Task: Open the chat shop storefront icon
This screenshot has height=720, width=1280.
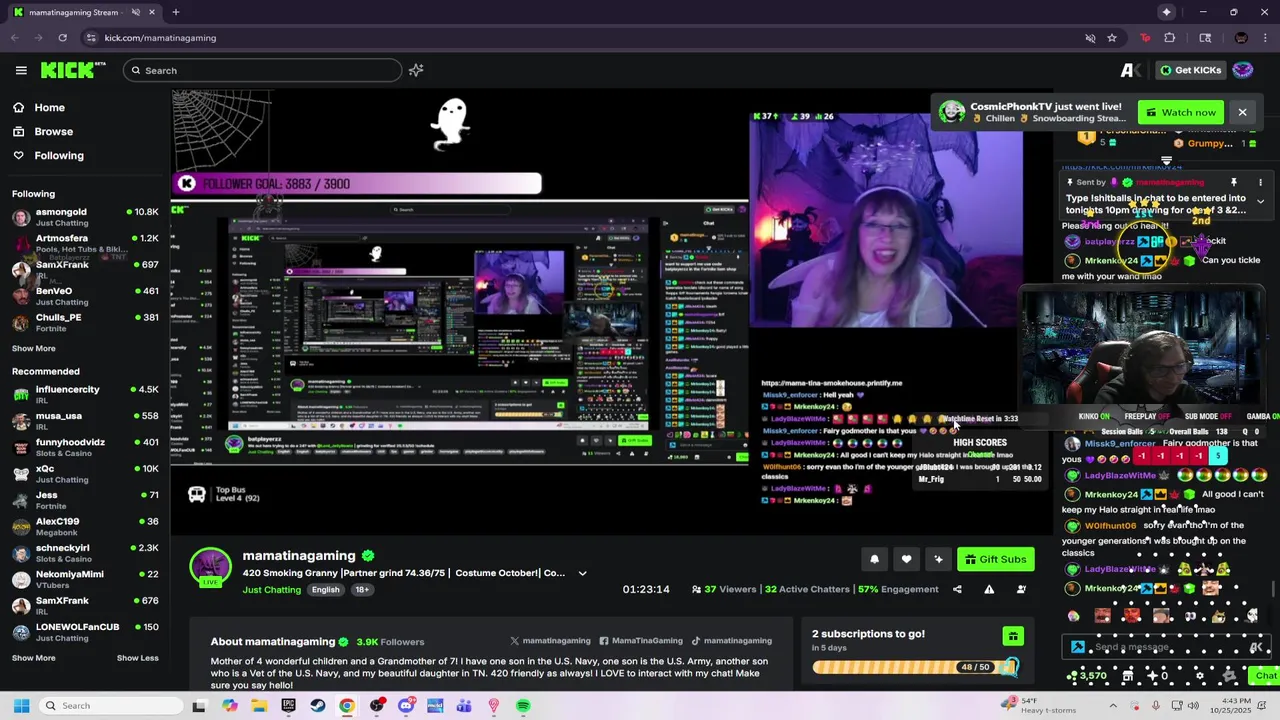Action: 1127,676
